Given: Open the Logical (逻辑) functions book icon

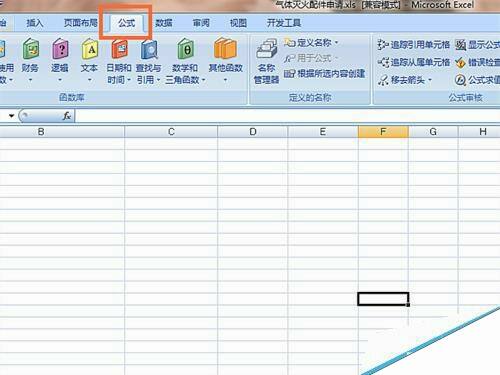Looking at the screenshot, I should tap(60, 49).
